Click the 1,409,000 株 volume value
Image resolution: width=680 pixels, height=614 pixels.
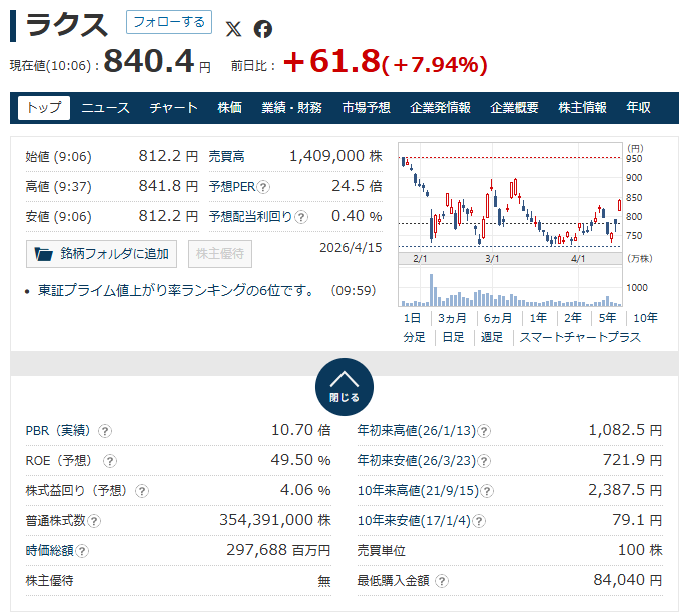[x=336, y=156]
